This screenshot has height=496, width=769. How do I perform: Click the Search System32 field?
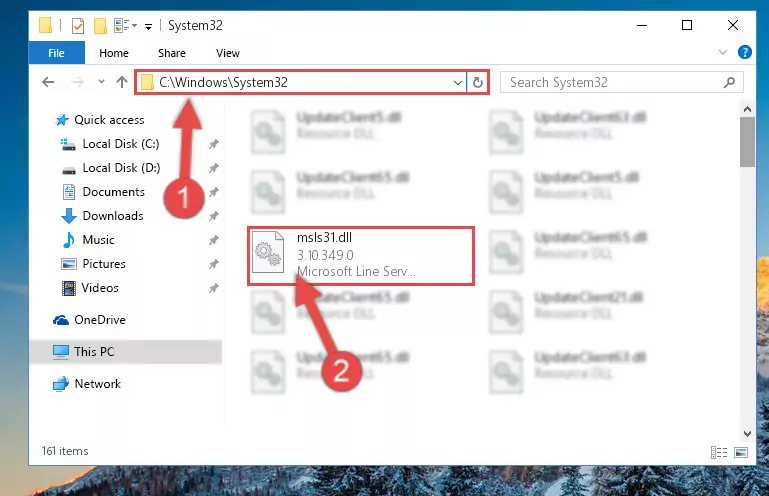tap(621, 82)
